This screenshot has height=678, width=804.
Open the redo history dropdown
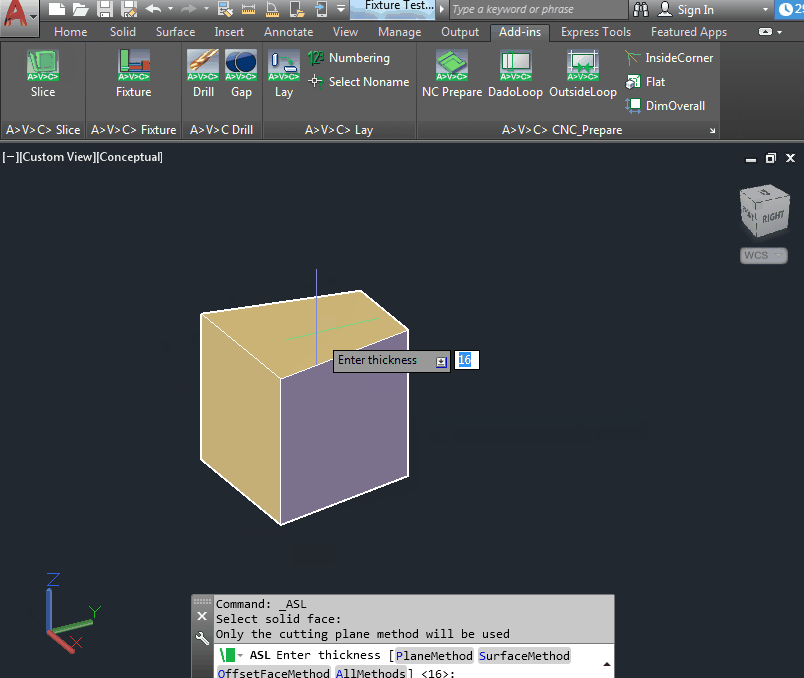tap(206, 9)
